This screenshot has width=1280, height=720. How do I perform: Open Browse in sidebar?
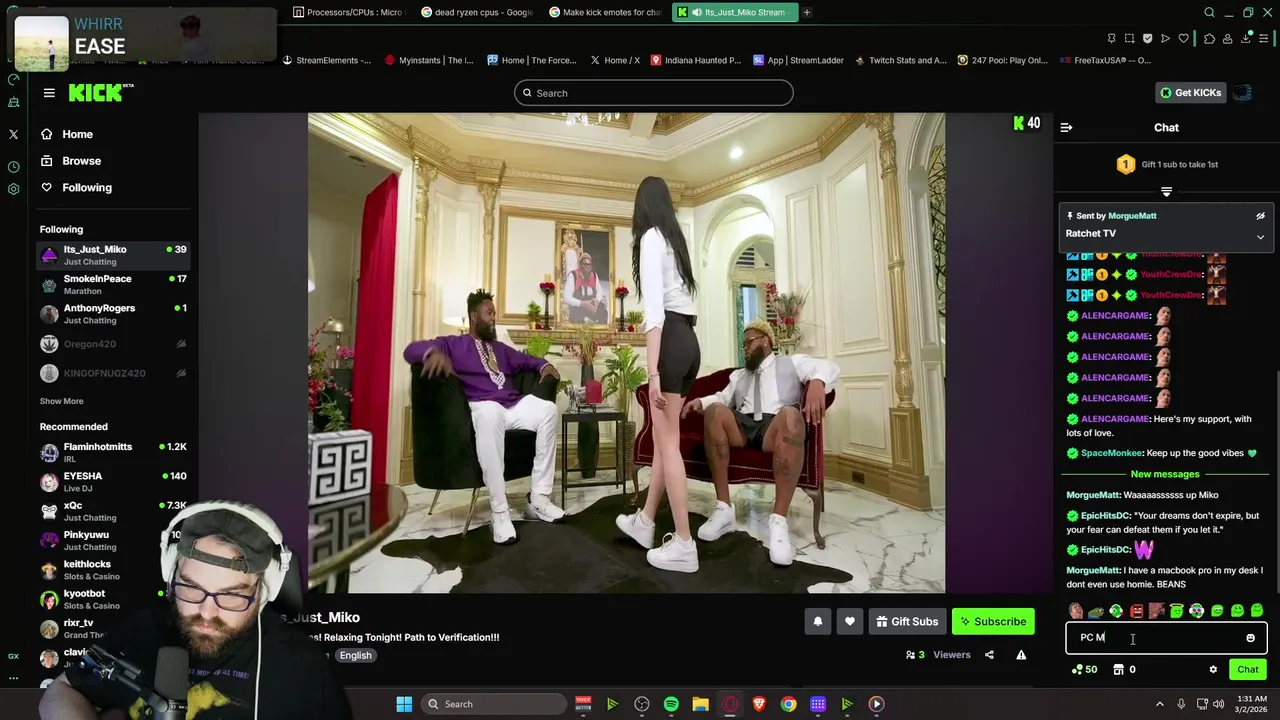81,161
